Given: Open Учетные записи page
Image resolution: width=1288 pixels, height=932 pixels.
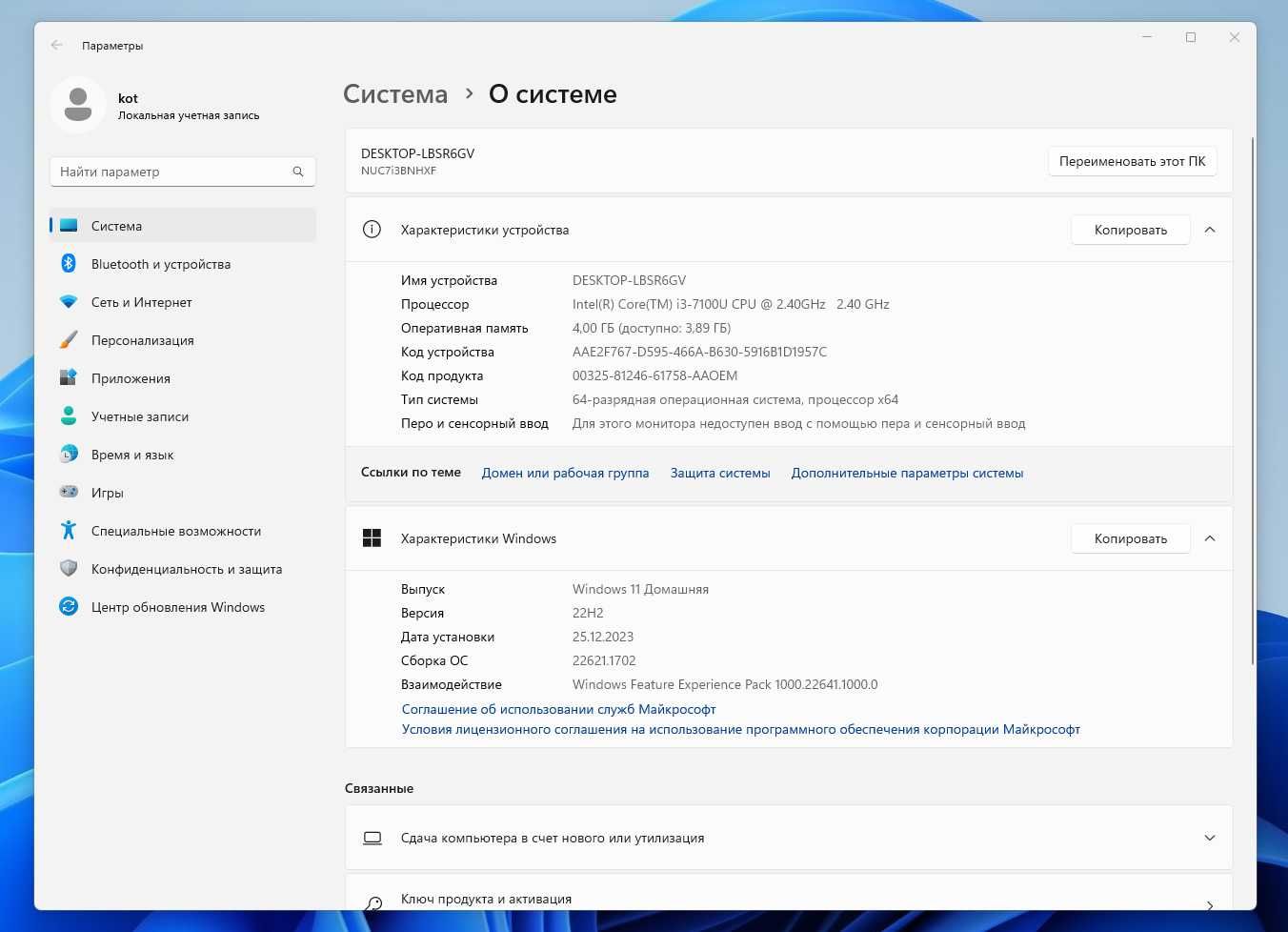Looking at the screenshot, I should pyautogui.click(x=183, y=416).
